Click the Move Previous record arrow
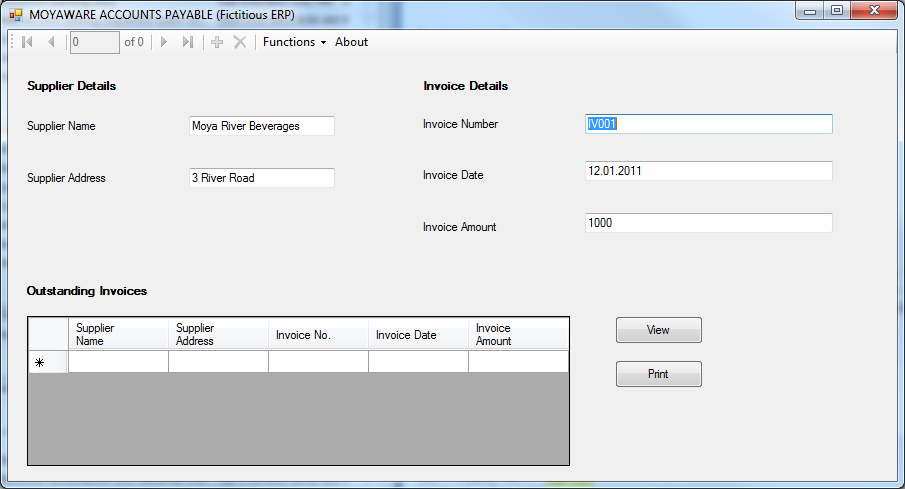Image resolution: width=905 pixels, height=489 pixels. [51, 42]
